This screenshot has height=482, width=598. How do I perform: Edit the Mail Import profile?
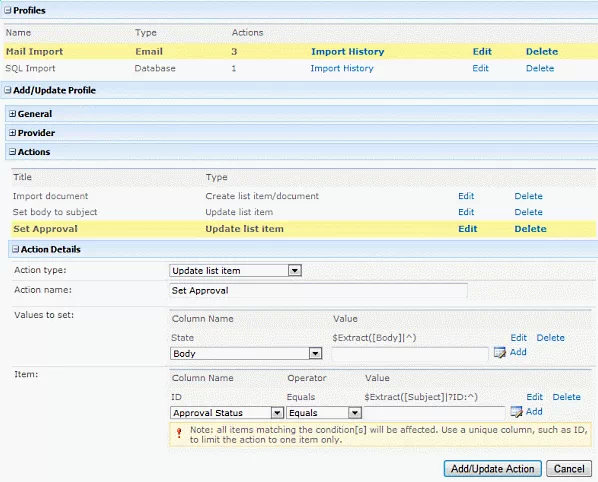coord(482,51)
